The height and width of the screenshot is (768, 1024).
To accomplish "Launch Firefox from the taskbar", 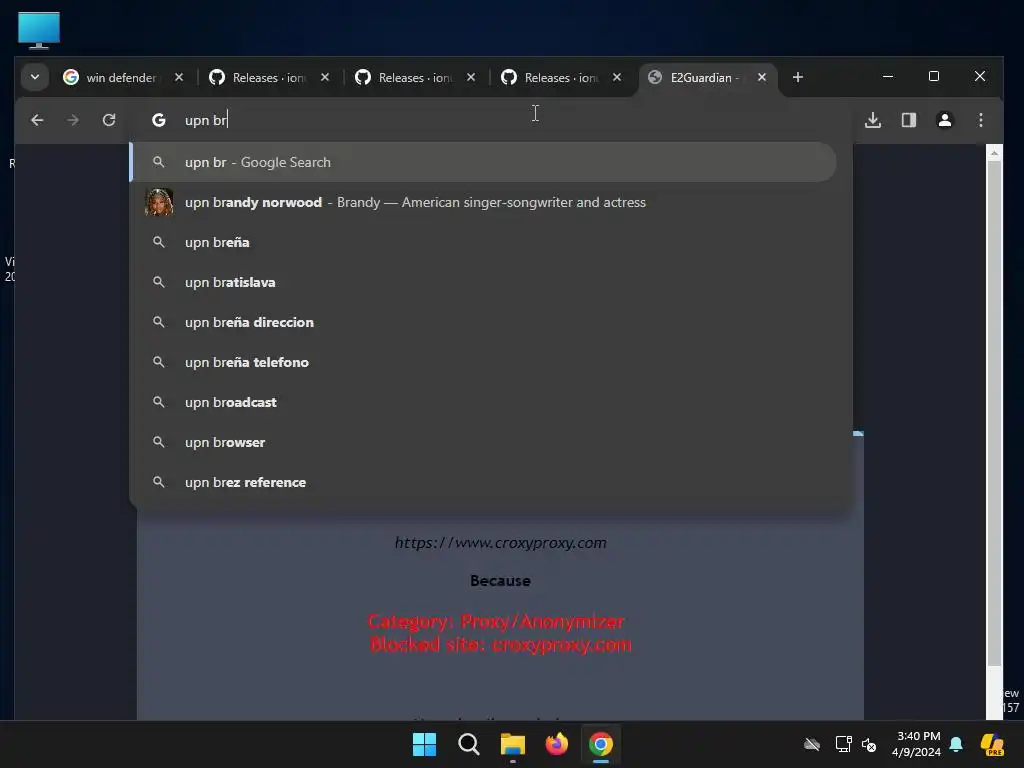I will (x=556, y=744).
